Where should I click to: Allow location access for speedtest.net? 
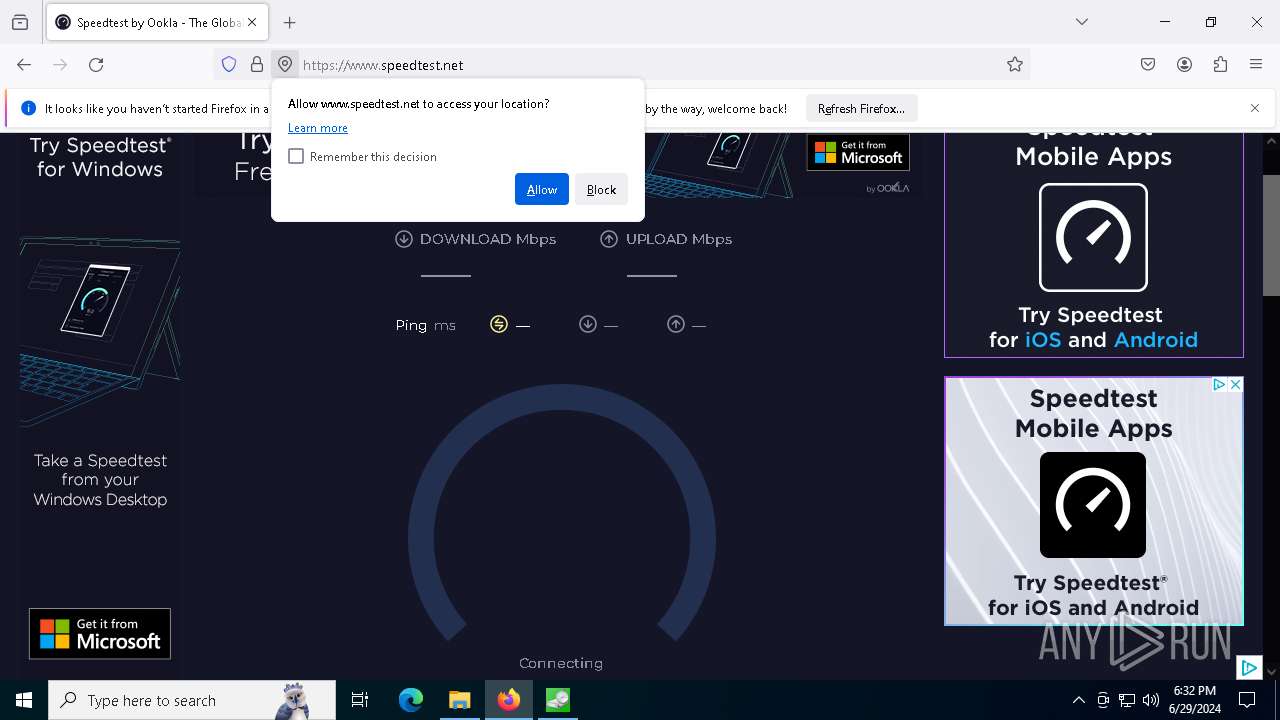(x=542, y=189)
